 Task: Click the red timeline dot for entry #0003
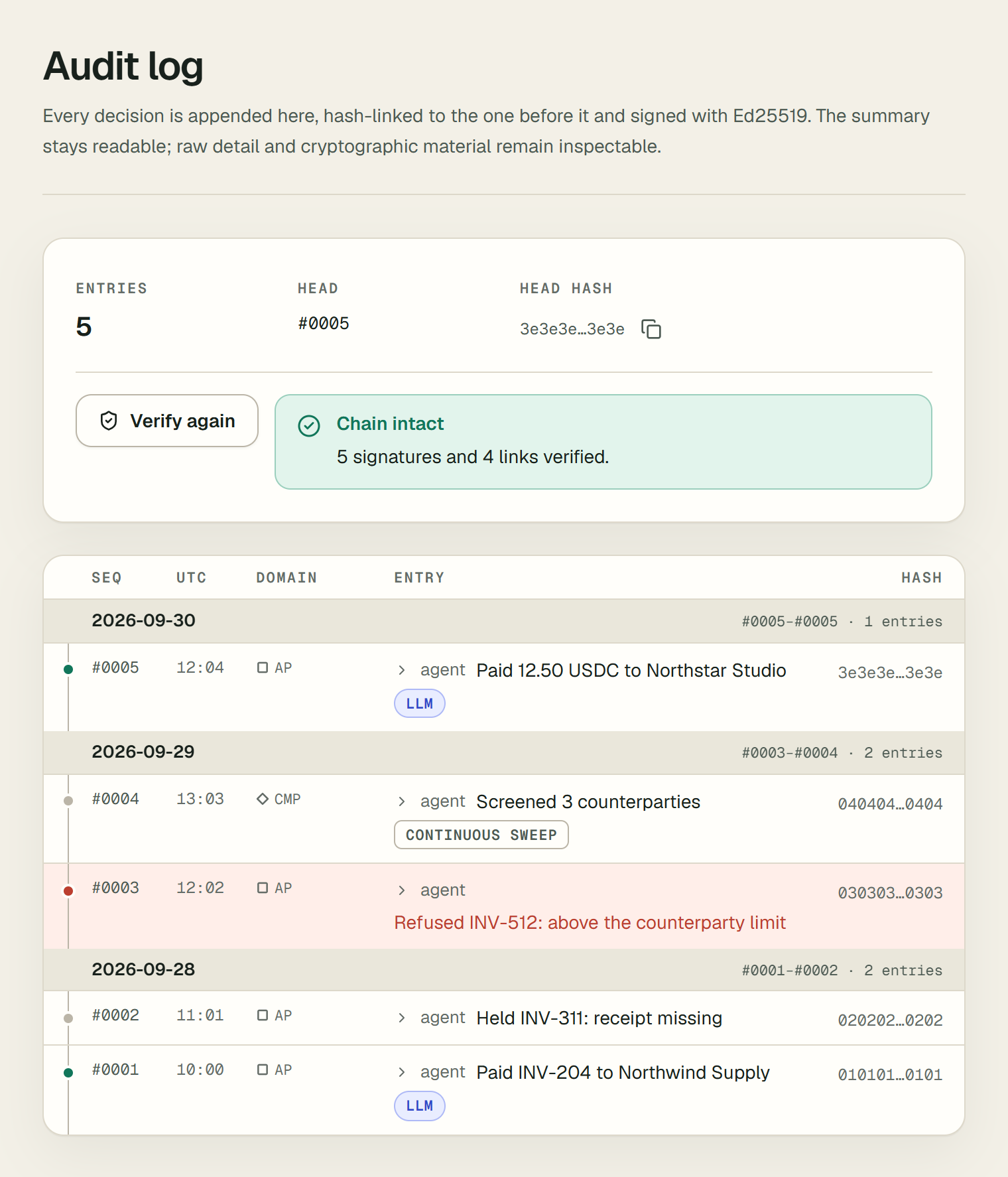(68, 890)
